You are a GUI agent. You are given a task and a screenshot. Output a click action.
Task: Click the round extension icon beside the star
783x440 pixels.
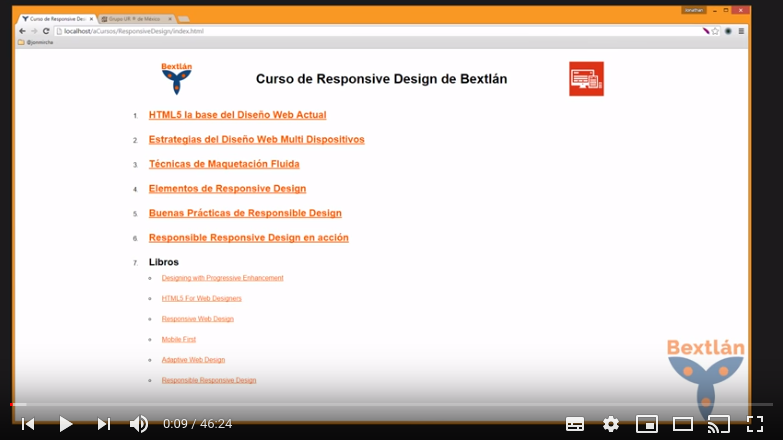click(728, 31)
